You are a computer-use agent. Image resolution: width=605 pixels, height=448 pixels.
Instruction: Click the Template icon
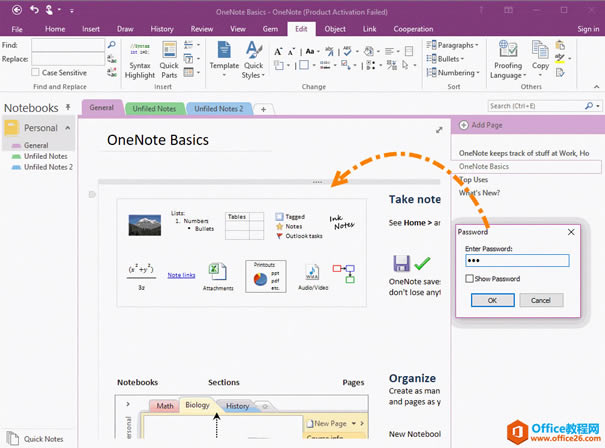pos(224,58)
